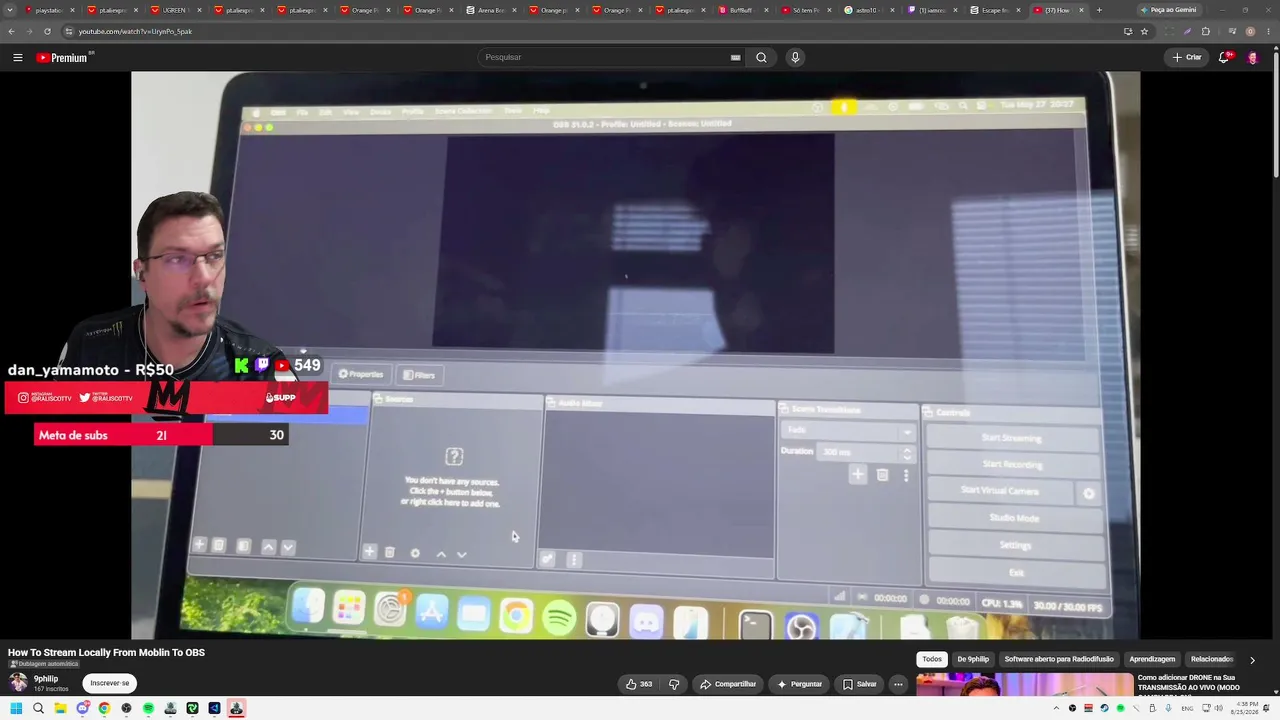Screen dimensions: 1280x720
Task: Switch to the Arena Bre browser tab
Action: point(492,10)
